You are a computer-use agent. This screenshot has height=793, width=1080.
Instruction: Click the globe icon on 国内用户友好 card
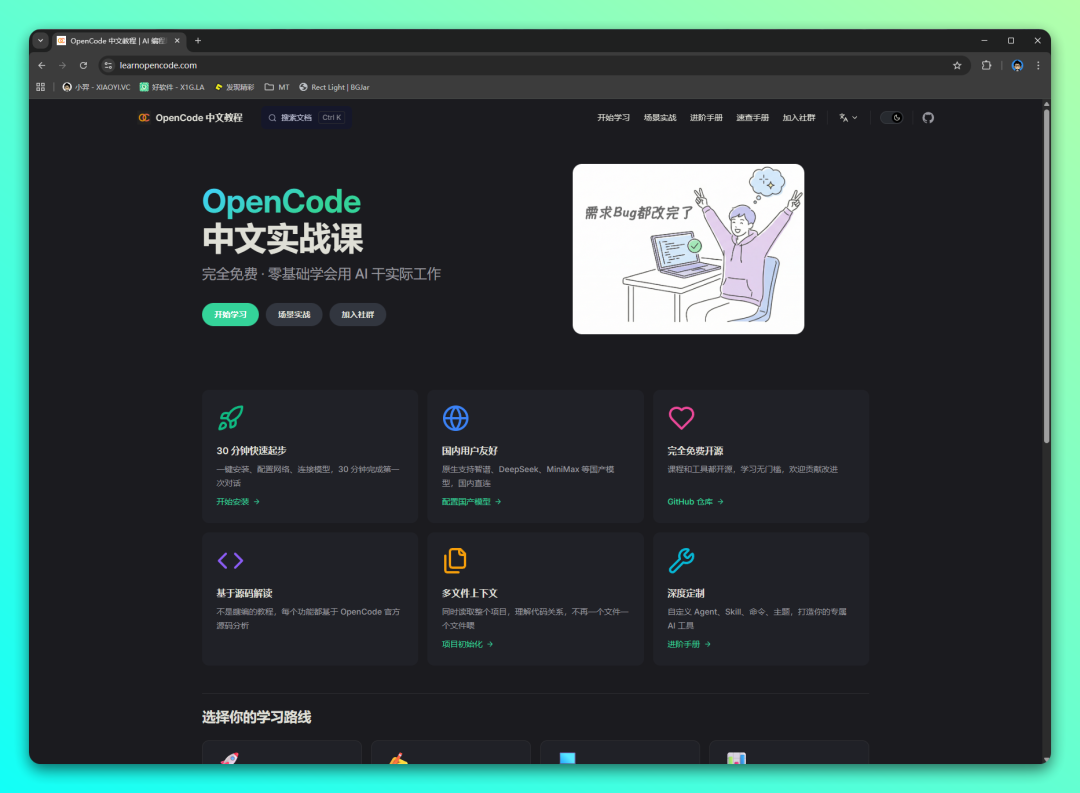click(455, 418)
